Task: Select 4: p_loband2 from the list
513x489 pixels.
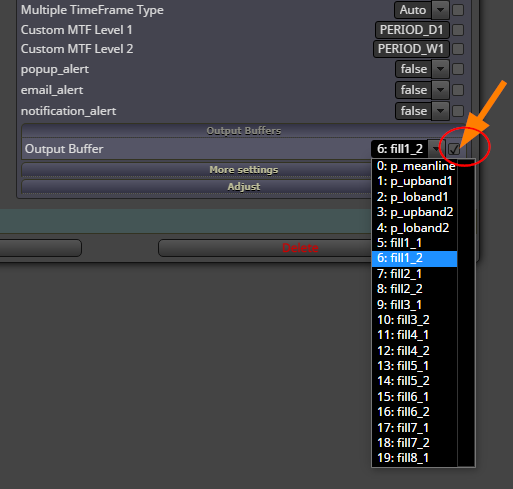Action: 414,228
